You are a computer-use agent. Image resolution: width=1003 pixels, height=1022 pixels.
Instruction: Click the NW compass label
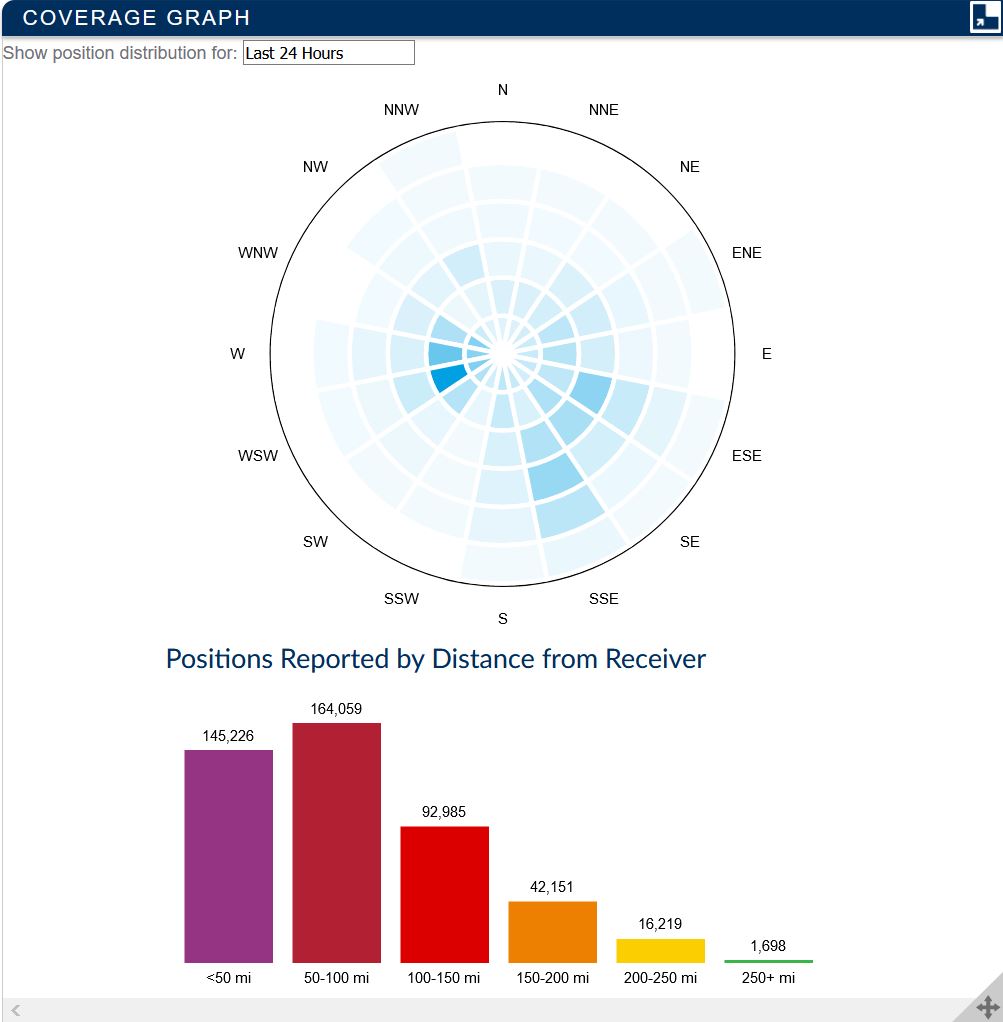coord(315,166)
